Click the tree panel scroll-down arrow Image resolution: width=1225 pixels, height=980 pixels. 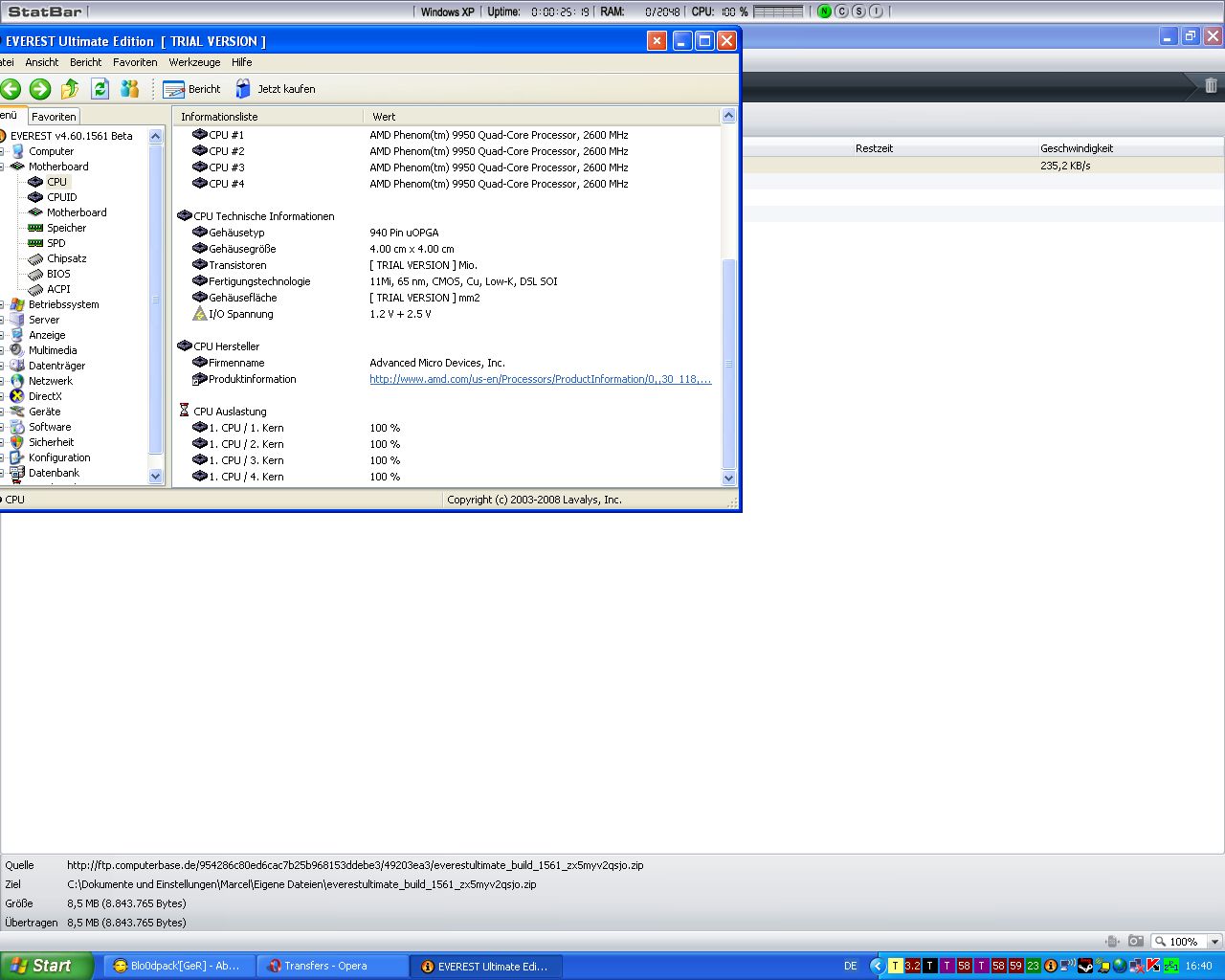[x=156, y=476]
